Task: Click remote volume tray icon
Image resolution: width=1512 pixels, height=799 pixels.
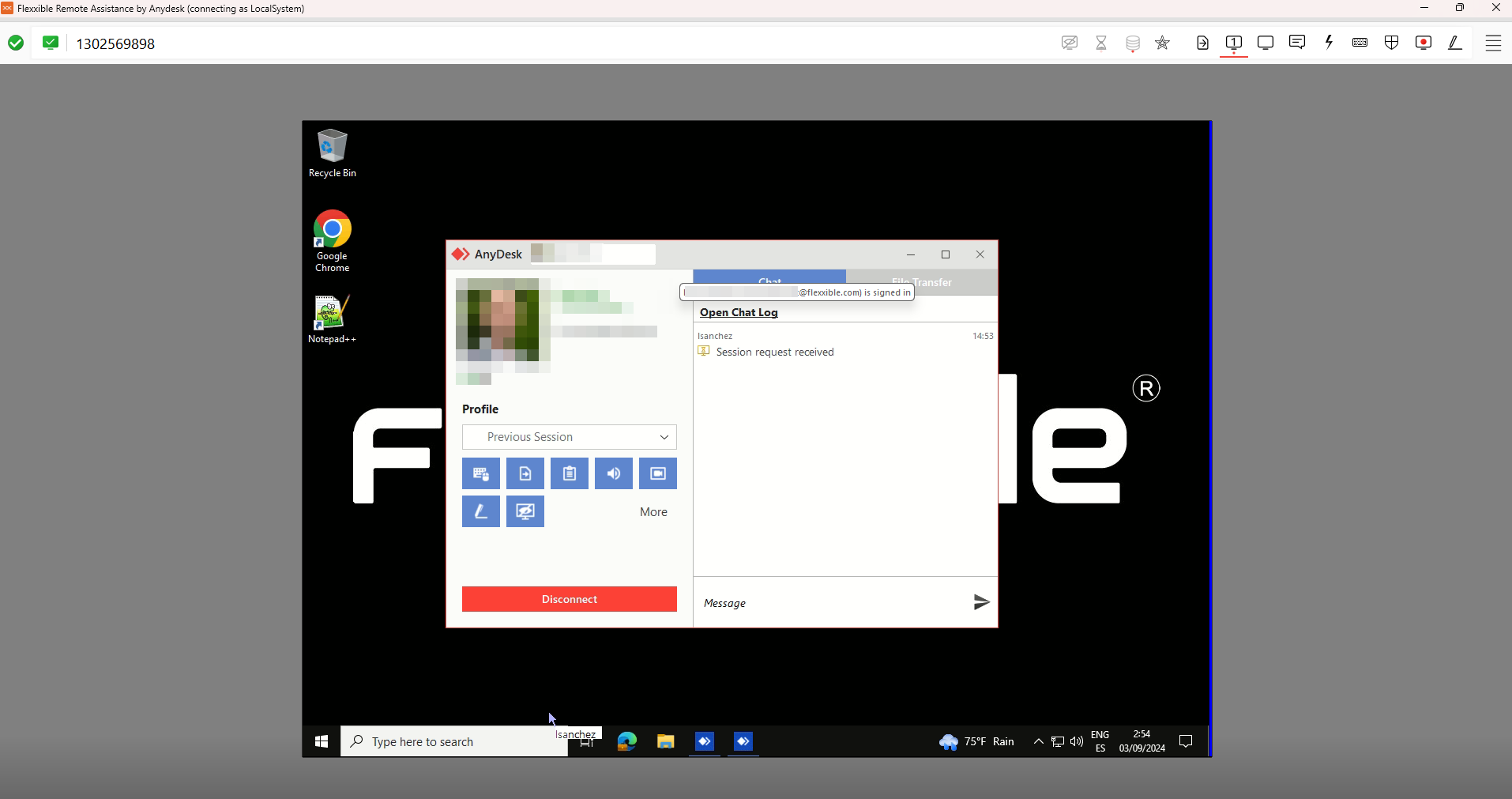Action: [1077, 741]
